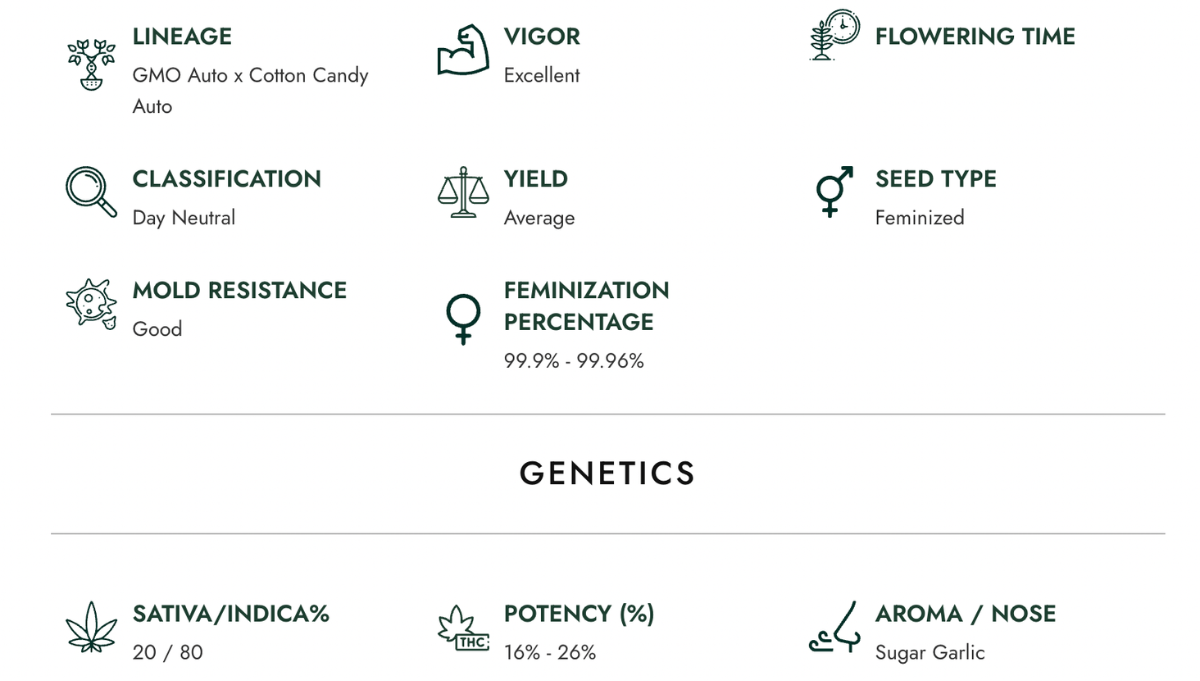
Task: Click the Sugar Garlic aroma value
Action: pos(929,653)
